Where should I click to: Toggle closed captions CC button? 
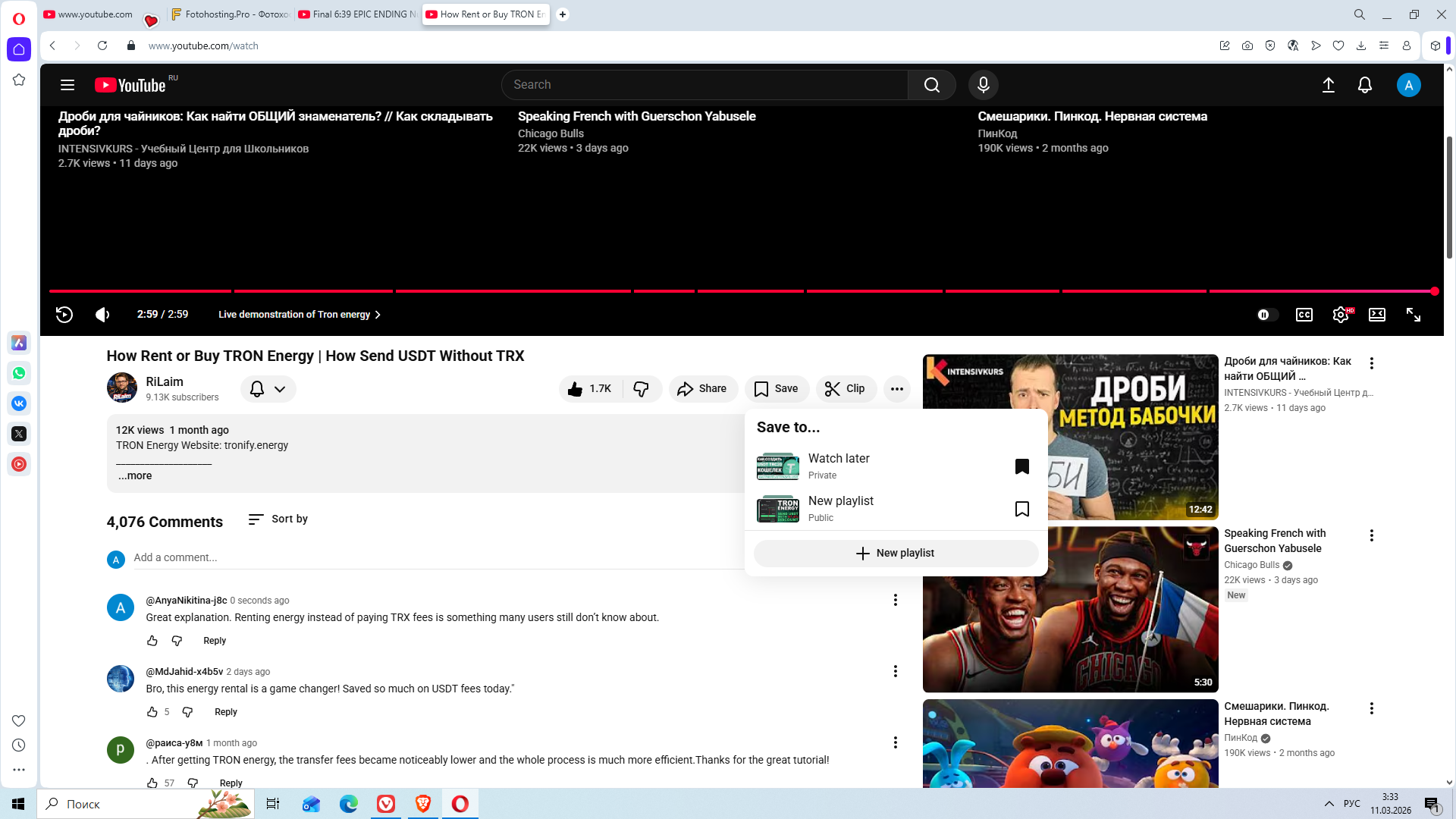tap(1304, 315)
